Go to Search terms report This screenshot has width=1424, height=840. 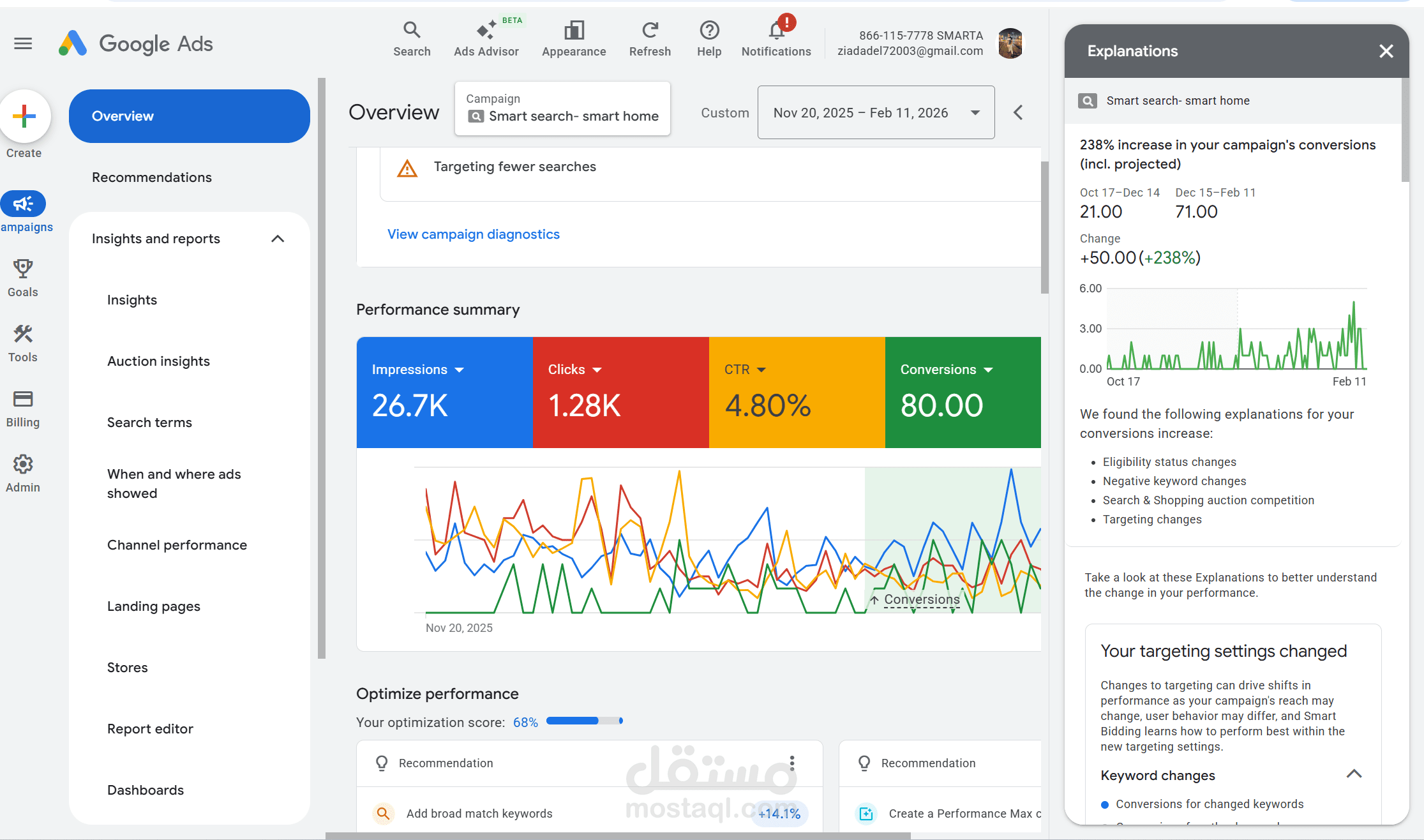[x=149, y=423]
